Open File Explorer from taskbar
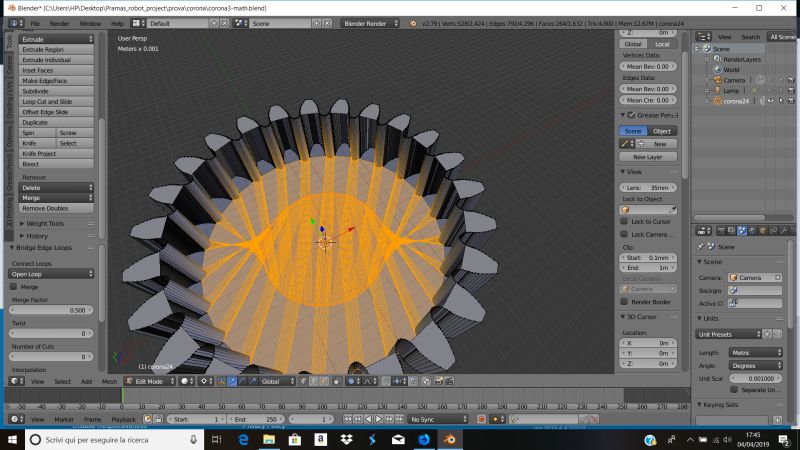Viewport: 800px width, 450px height. [269, 439]
